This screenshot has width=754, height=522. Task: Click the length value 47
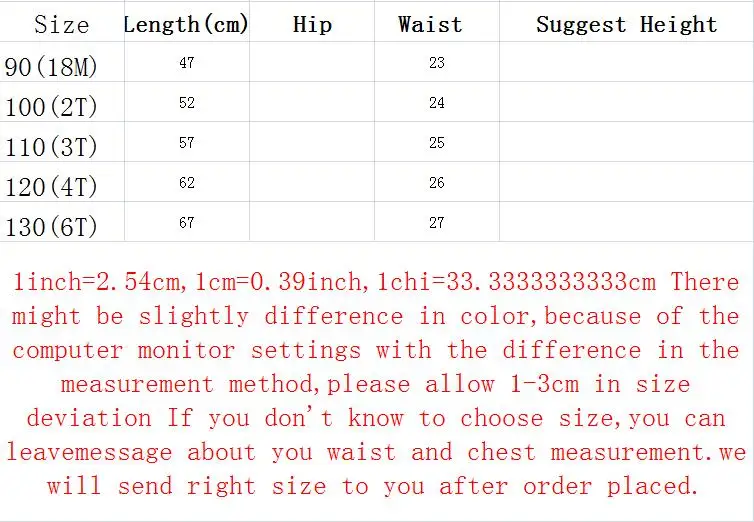tap(187, 62)
